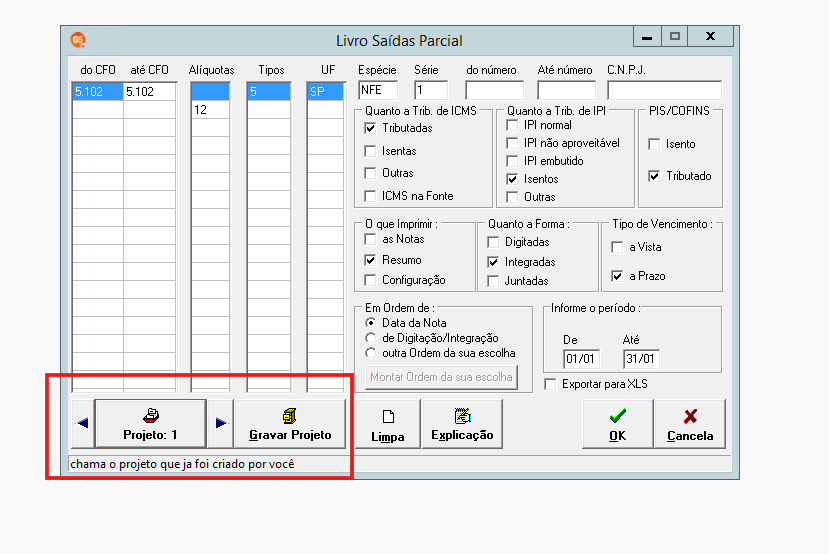Uncheck the Integradas checkbox

[x=493, y=262]
